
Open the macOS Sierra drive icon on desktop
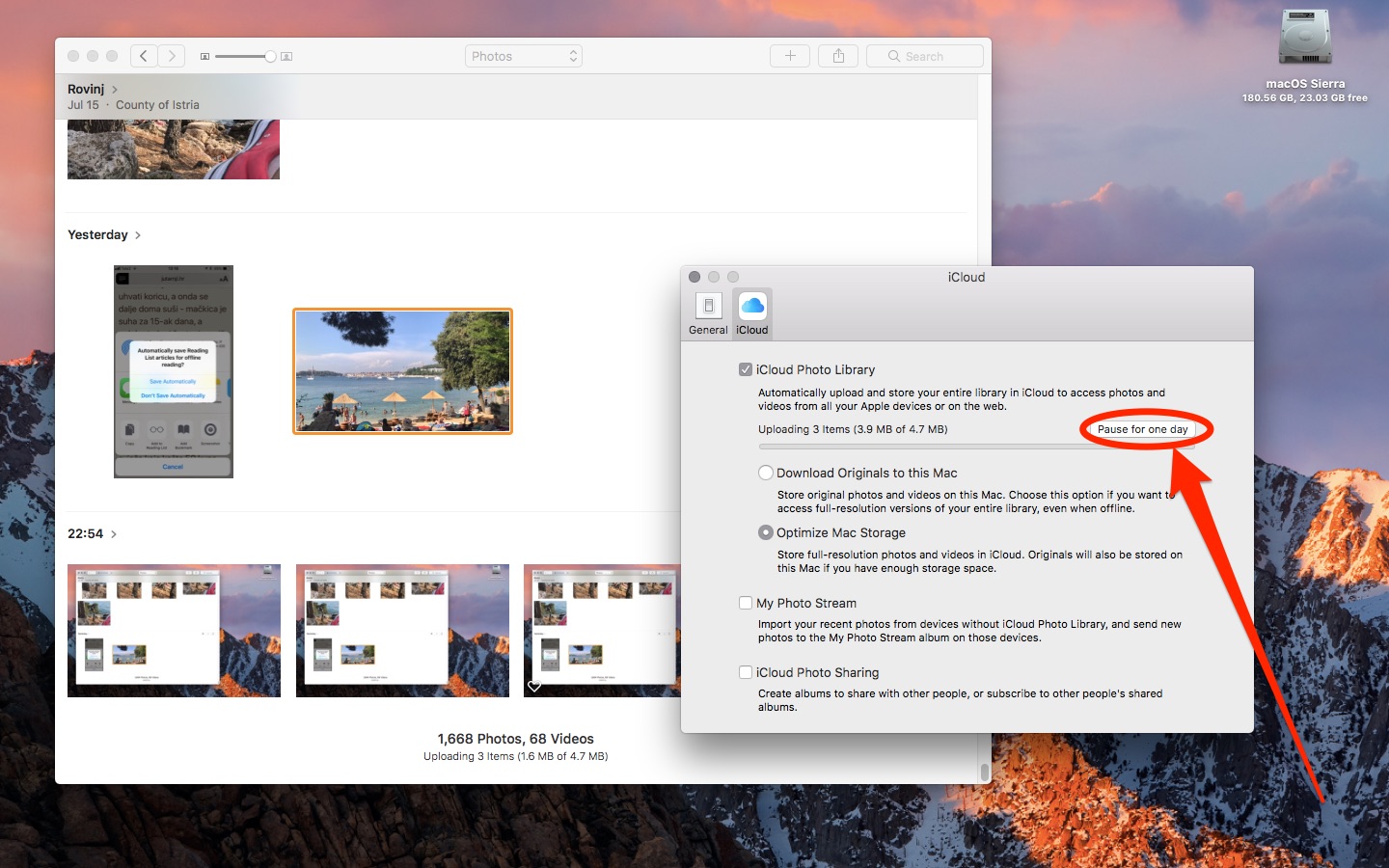click(1304, 39)
